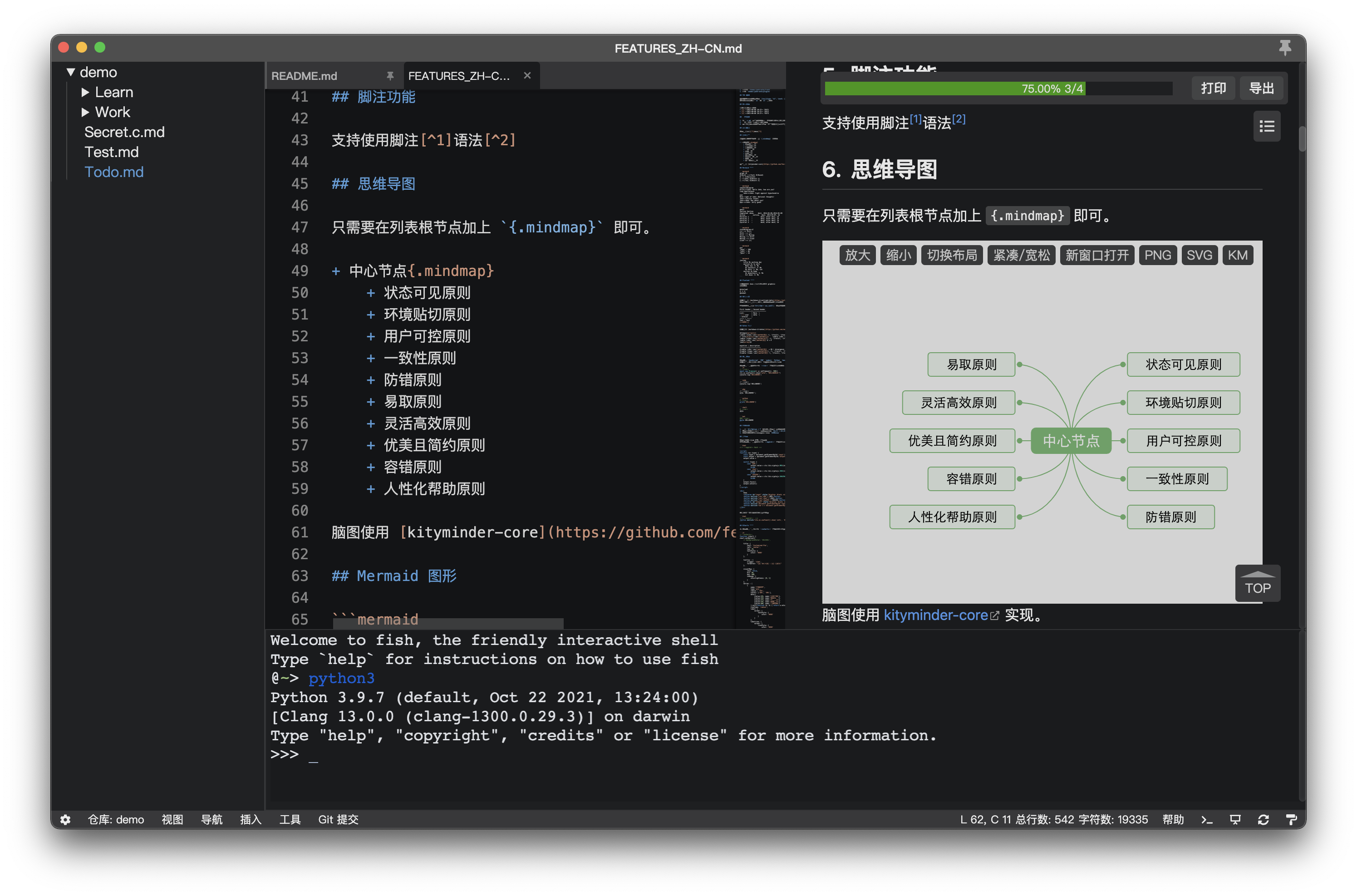This screenshot has width=1357, height=896.
Task: Switch to the README.md tab
Action: click(x=305, y=76)
